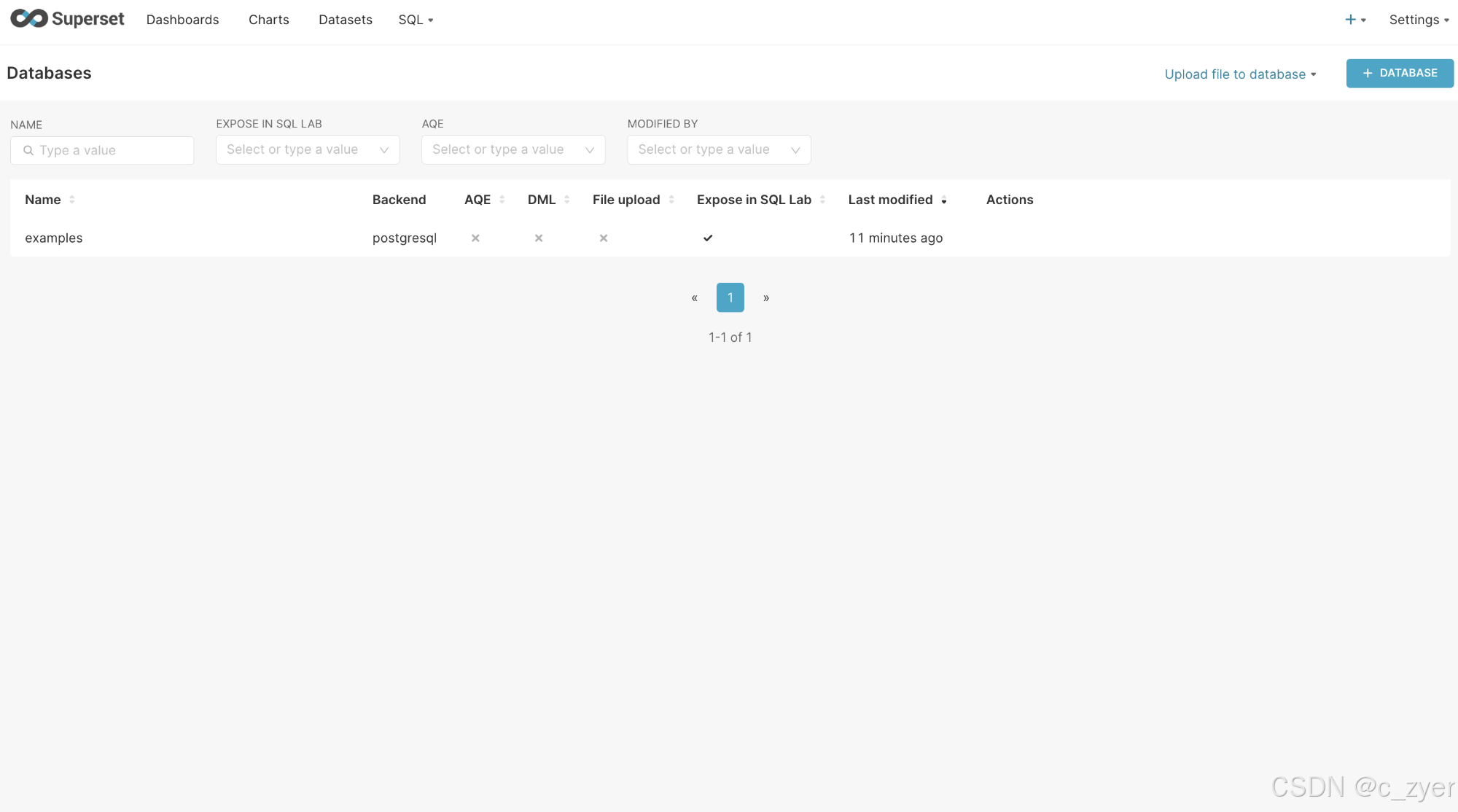Open the plus (new item) menu
Image resolution: width=1458 pixels, height=812 pixels.
[x=1354, y=20]
